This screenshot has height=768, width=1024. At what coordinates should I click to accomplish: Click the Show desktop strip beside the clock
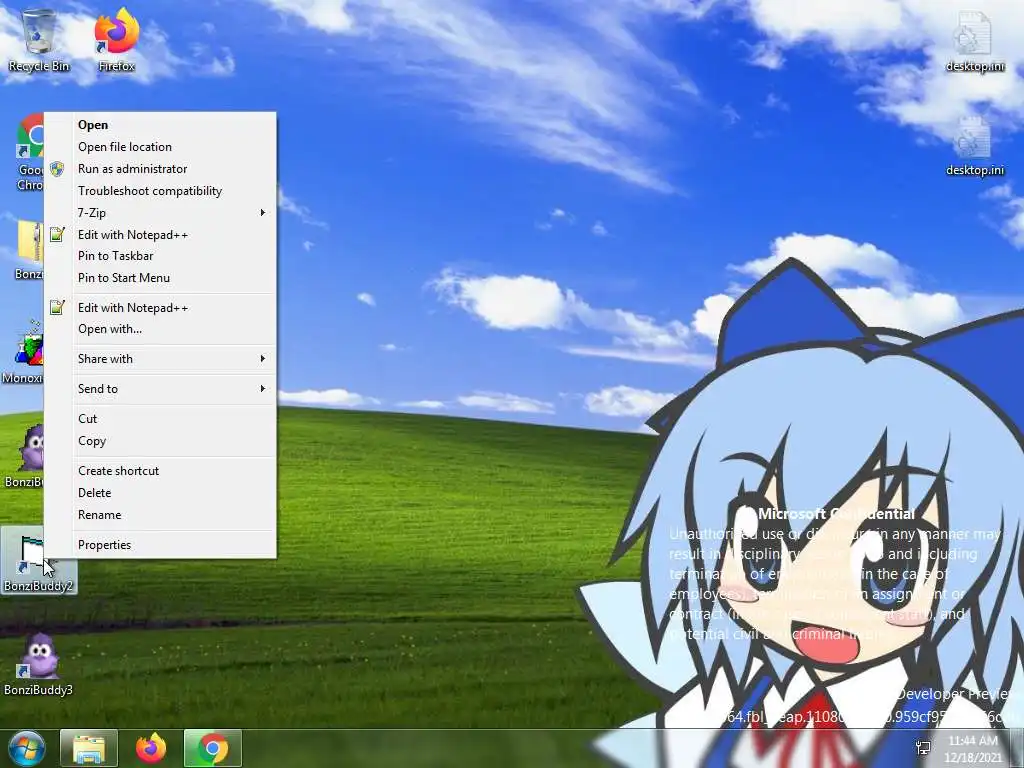point(1017,748)
